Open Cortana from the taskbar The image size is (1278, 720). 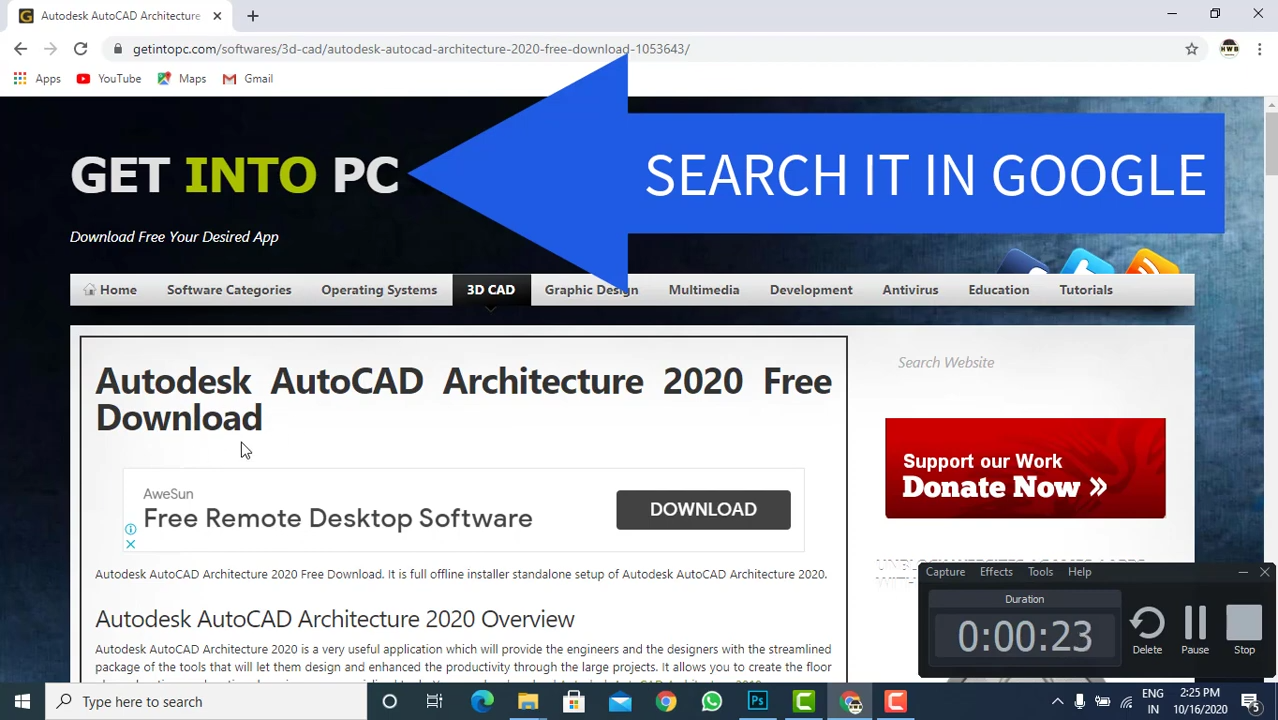tap(389, 701)
